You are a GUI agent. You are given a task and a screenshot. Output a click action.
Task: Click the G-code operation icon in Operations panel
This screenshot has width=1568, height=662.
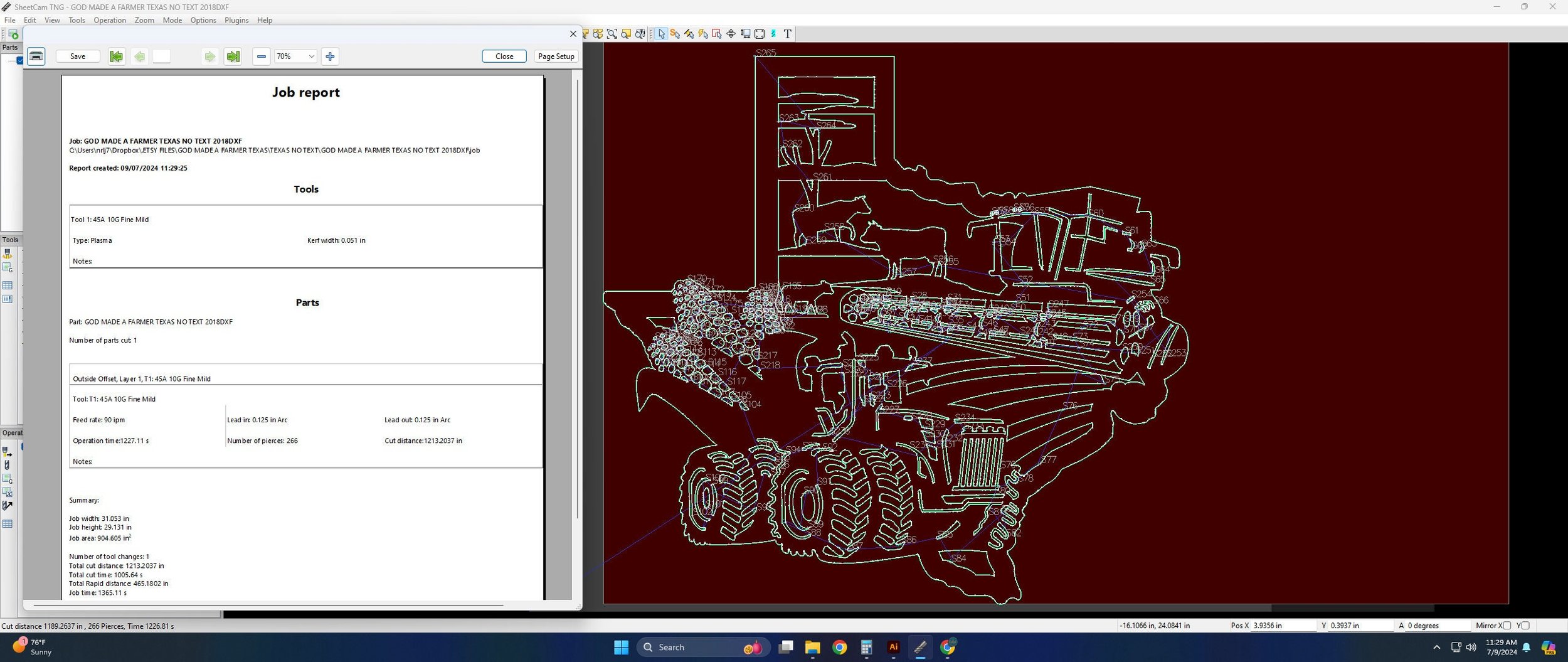(x=8, y=479)
